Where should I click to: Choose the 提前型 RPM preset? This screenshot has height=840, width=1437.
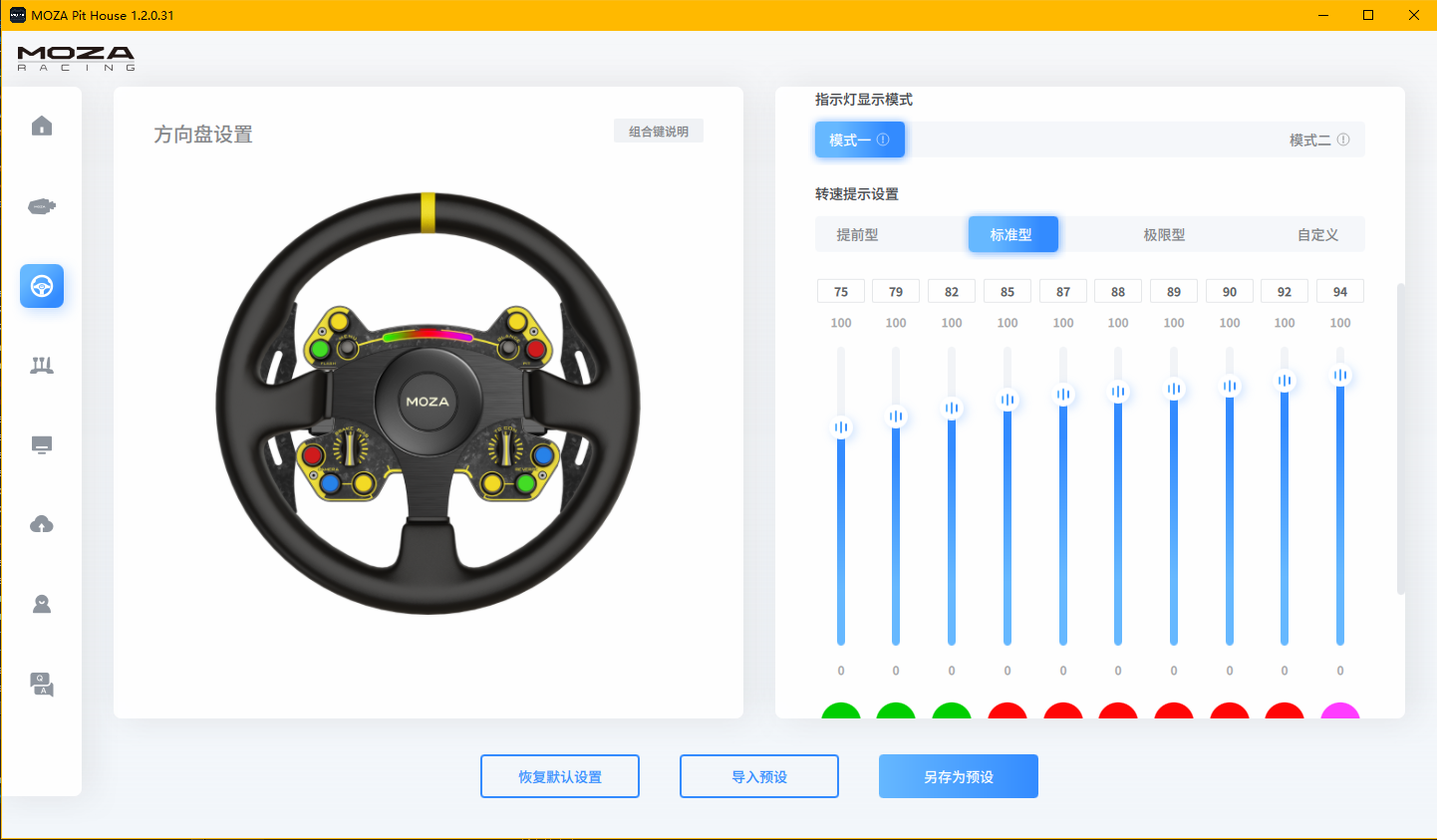[x=857, y=235]
